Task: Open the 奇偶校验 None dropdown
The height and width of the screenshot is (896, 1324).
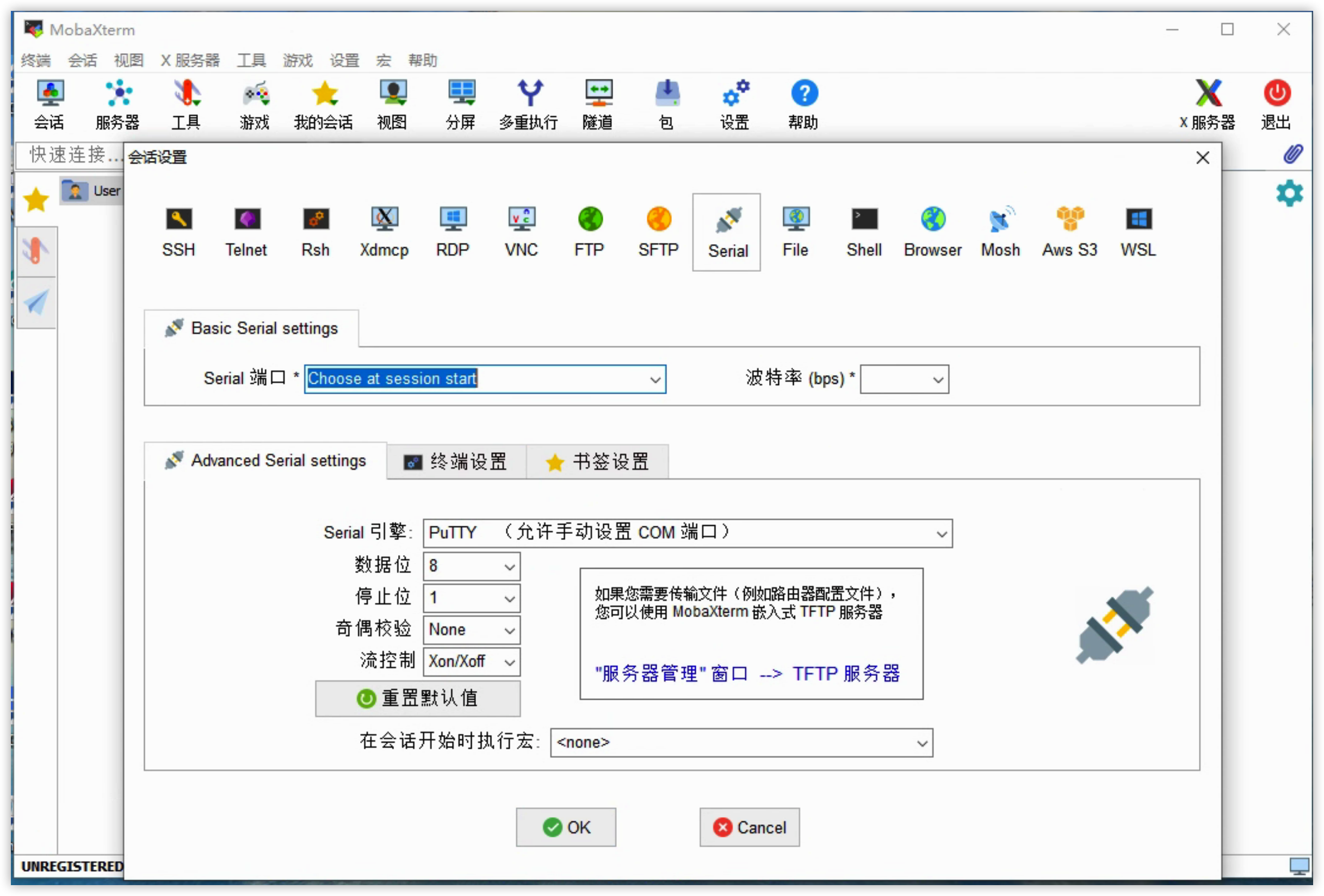Action: pyautogui.click(x=472, y=630)
